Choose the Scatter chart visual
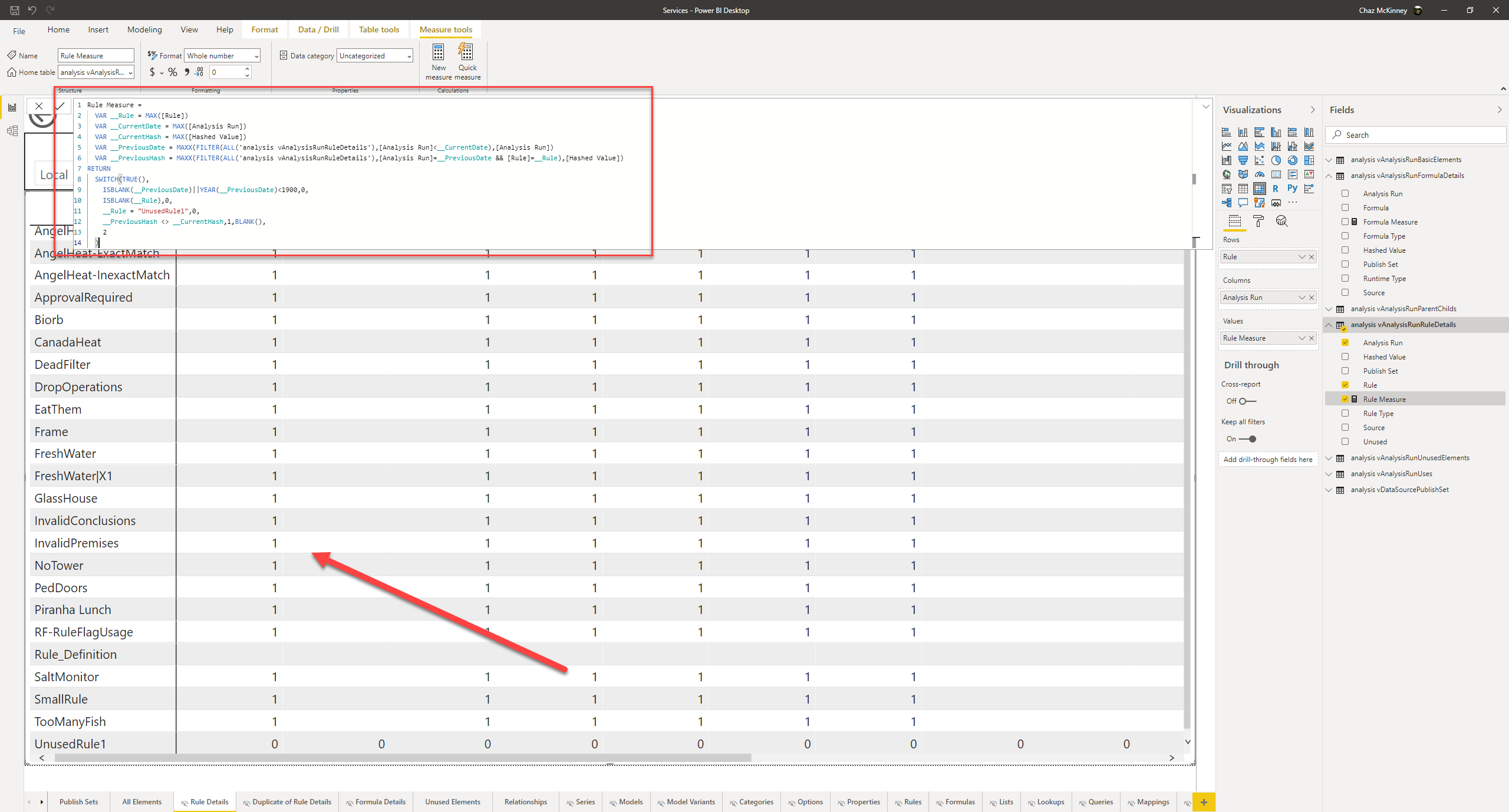Screen dimensions: 1509x812 (1259, 160)
